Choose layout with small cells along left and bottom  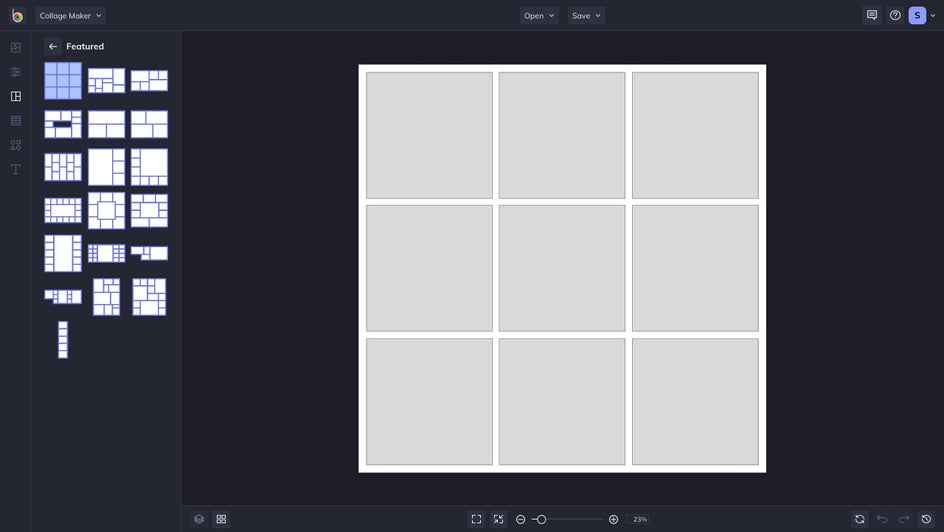[149, 167]
